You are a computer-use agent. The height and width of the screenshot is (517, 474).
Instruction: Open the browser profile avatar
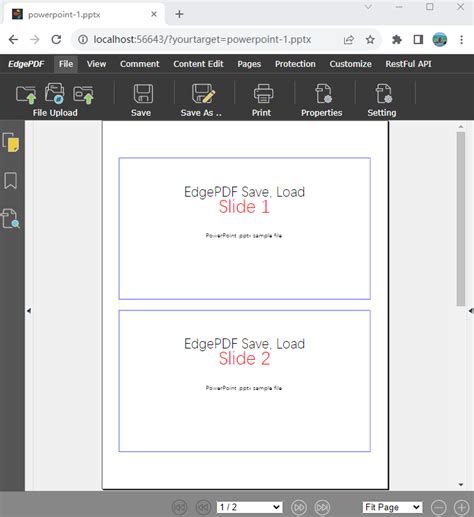(440, 40)
